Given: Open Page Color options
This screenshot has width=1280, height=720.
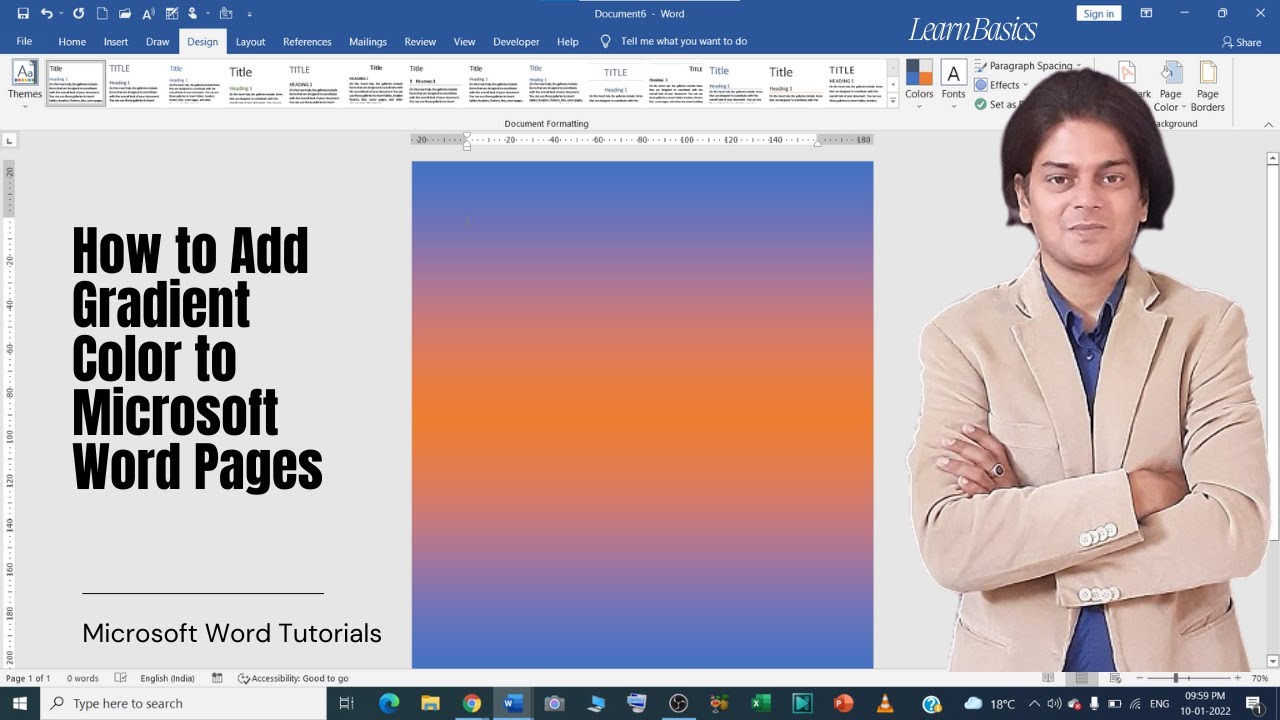Looking at the screenshot, I should 1170,86.
